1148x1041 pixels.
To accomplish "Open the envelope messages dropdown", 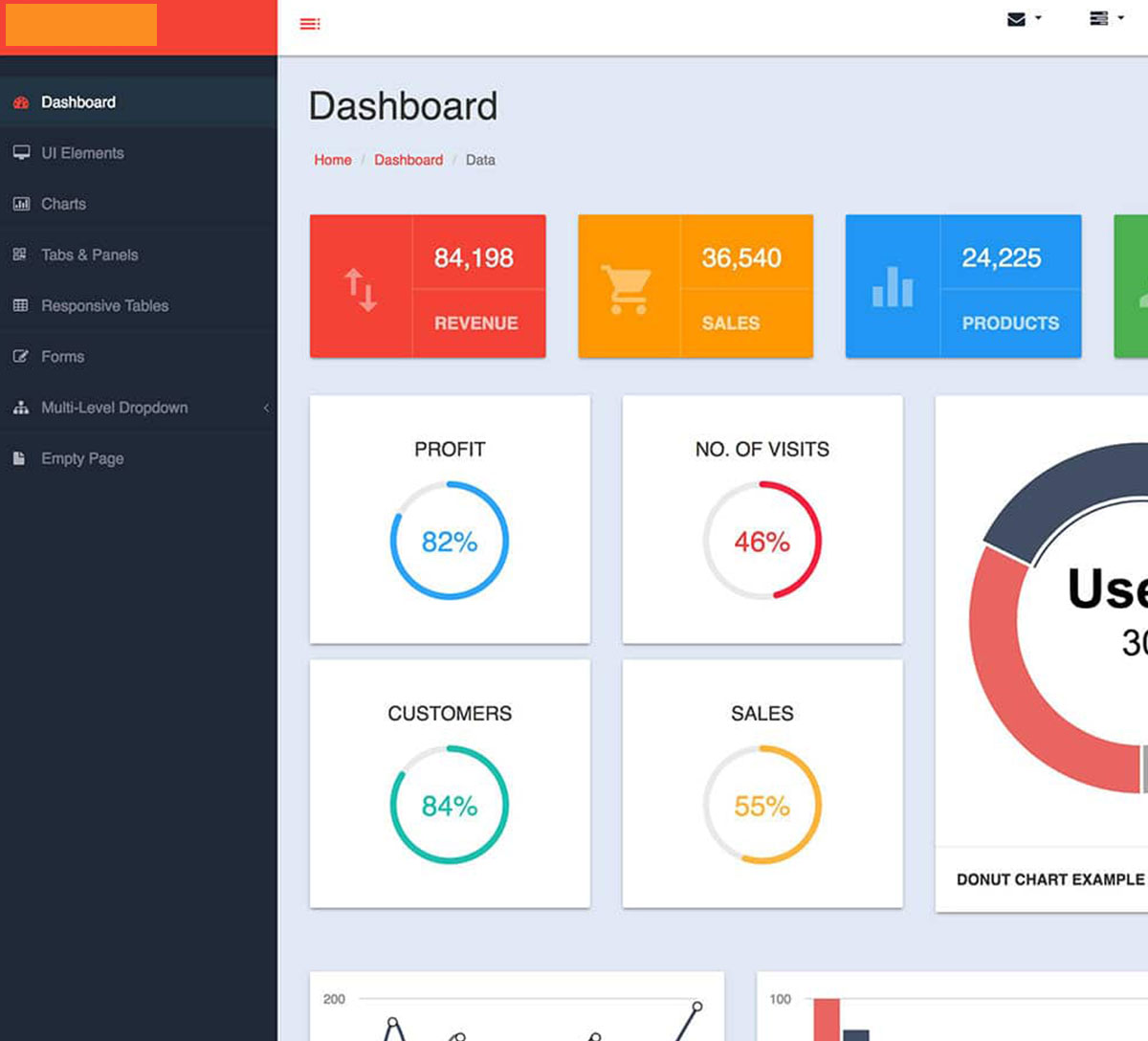I will (1023, 19).
